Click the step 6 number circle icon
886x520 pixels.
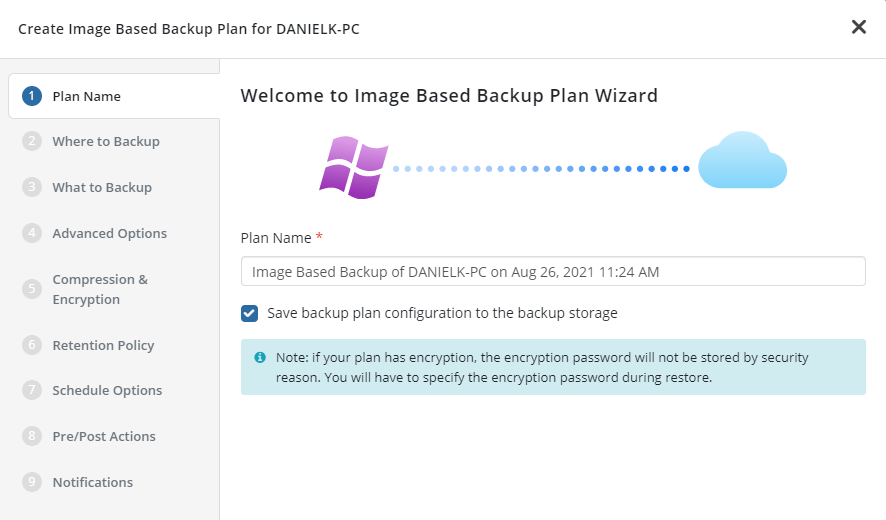click(x=32, y=345)
